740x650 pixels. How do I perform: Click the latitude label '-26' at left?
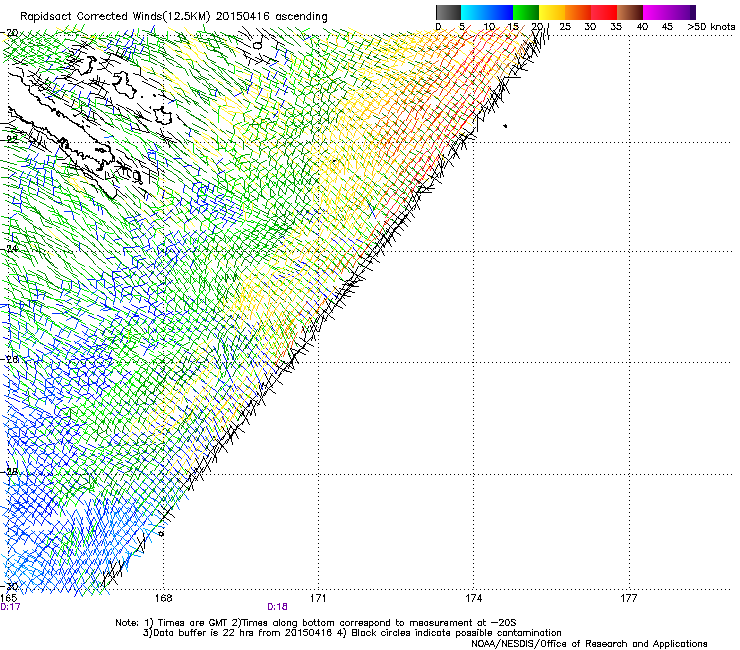tap(9, 359)
